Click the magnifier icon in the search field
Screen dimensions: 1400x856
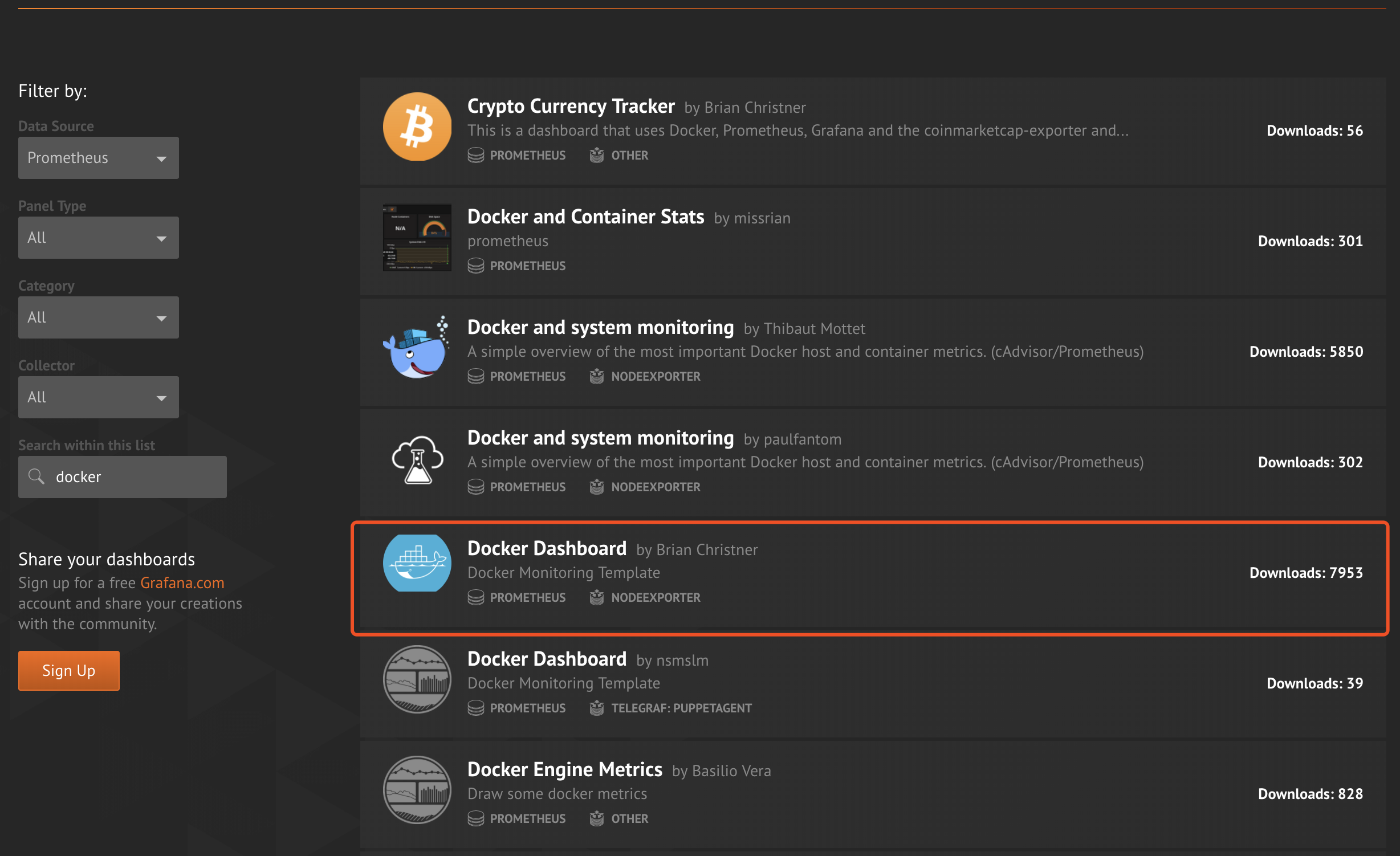(x=36, y=476)
